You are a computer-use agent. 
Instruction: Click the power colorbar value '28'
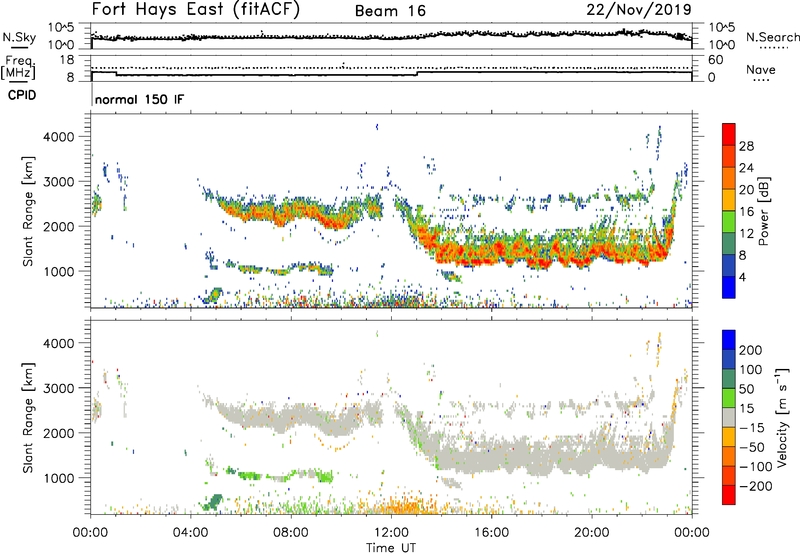point(746,146)
